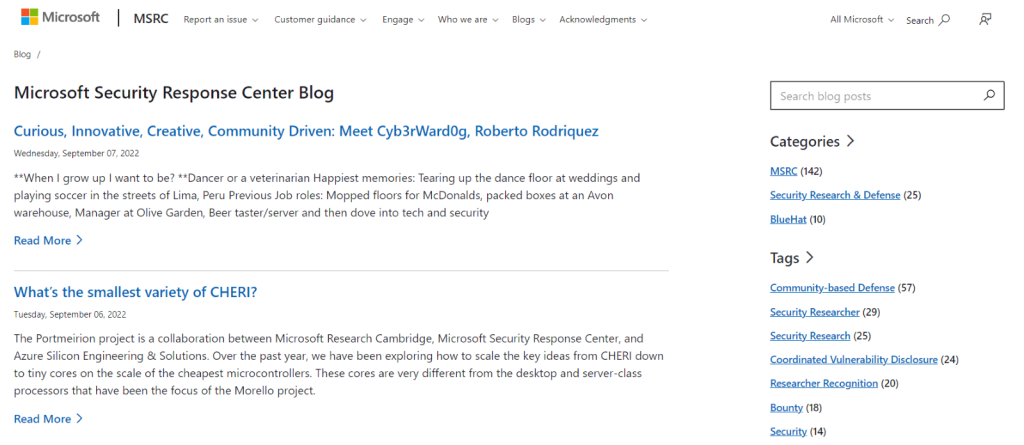
Task: Open the Who we are menu
Action: [467, 20]
